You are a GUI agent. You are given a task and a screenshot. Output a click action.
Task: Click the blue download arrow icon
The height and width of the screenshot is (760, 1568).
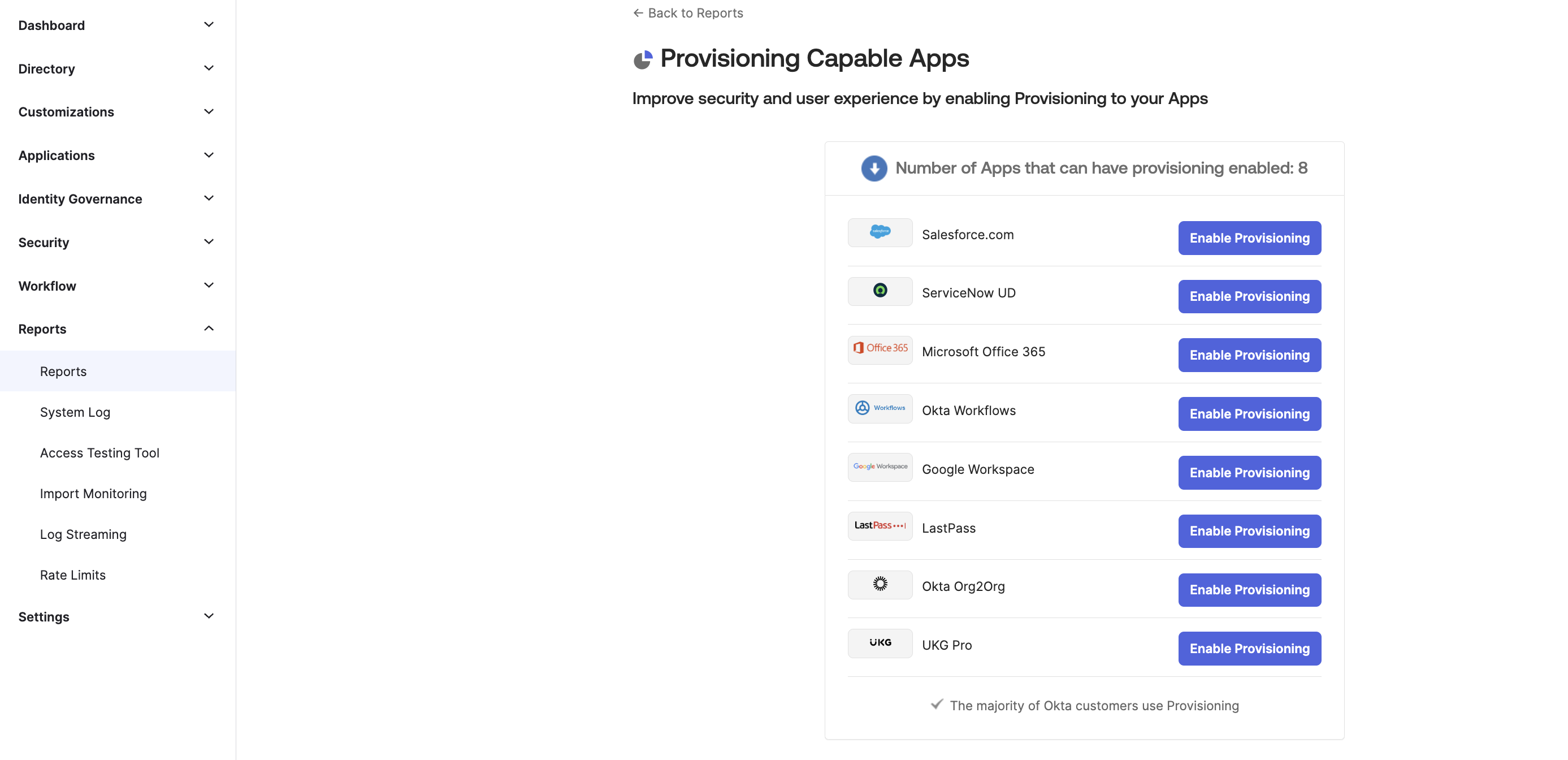874,169
